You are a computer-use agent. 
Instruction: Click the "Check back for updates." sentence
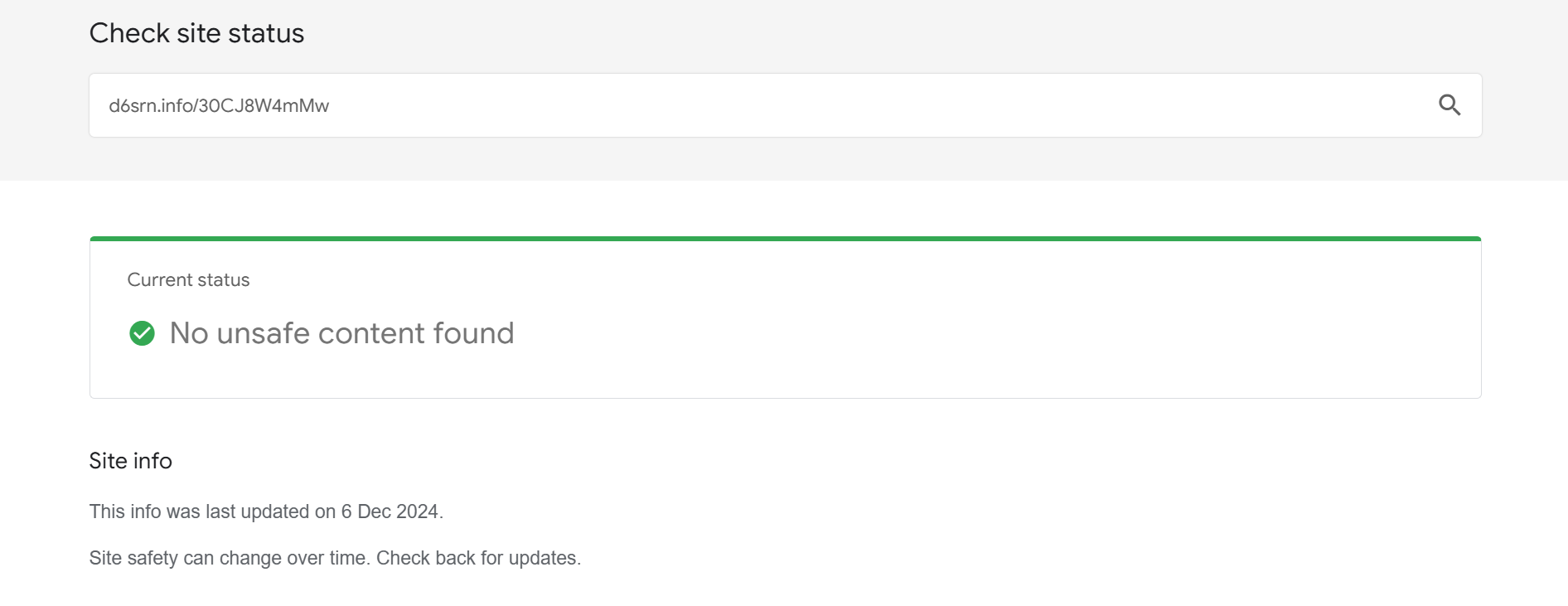pyautogui.click(x=478, y=558)
